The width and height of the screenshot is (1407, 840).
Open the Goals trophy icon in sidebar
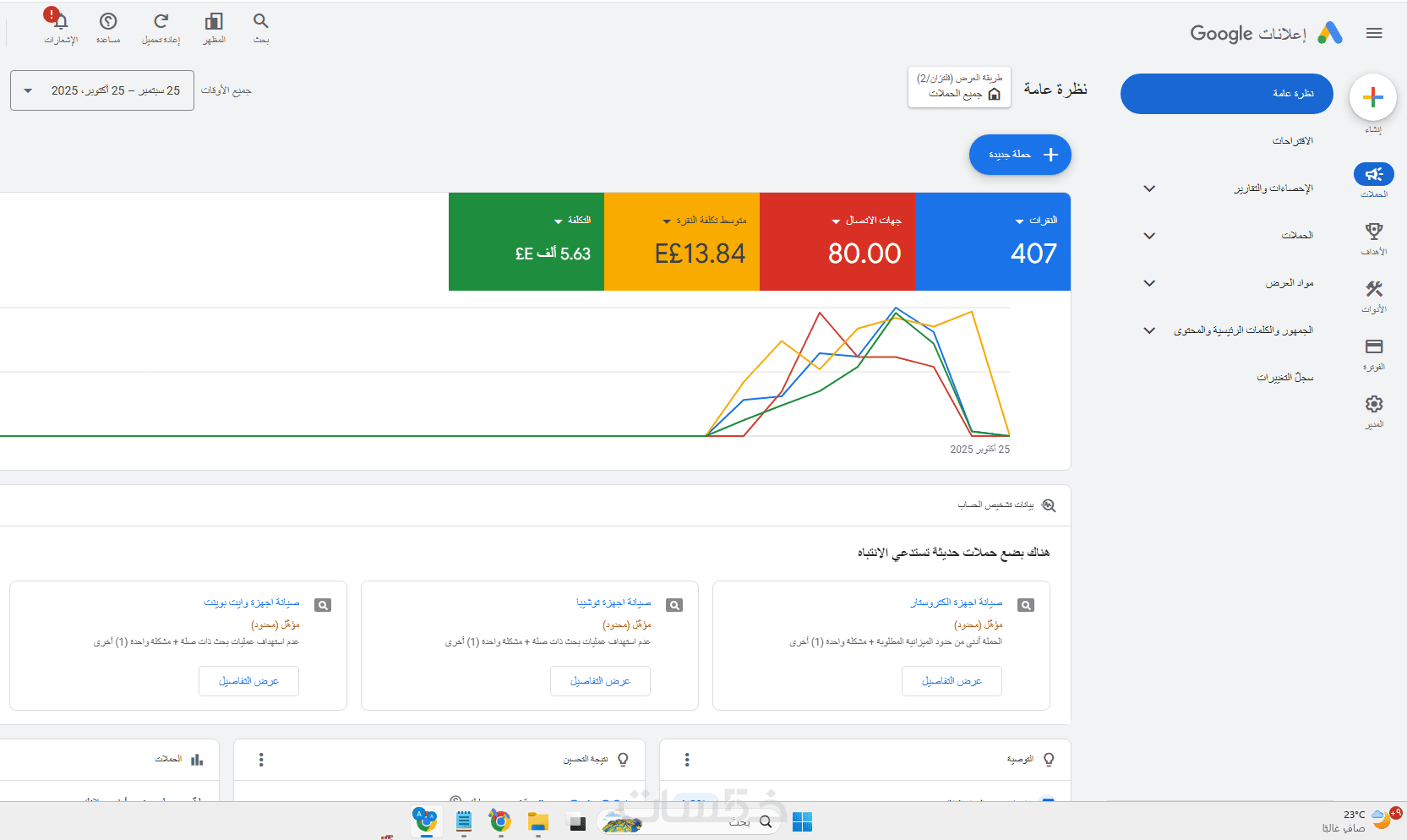click(1374, 231)
